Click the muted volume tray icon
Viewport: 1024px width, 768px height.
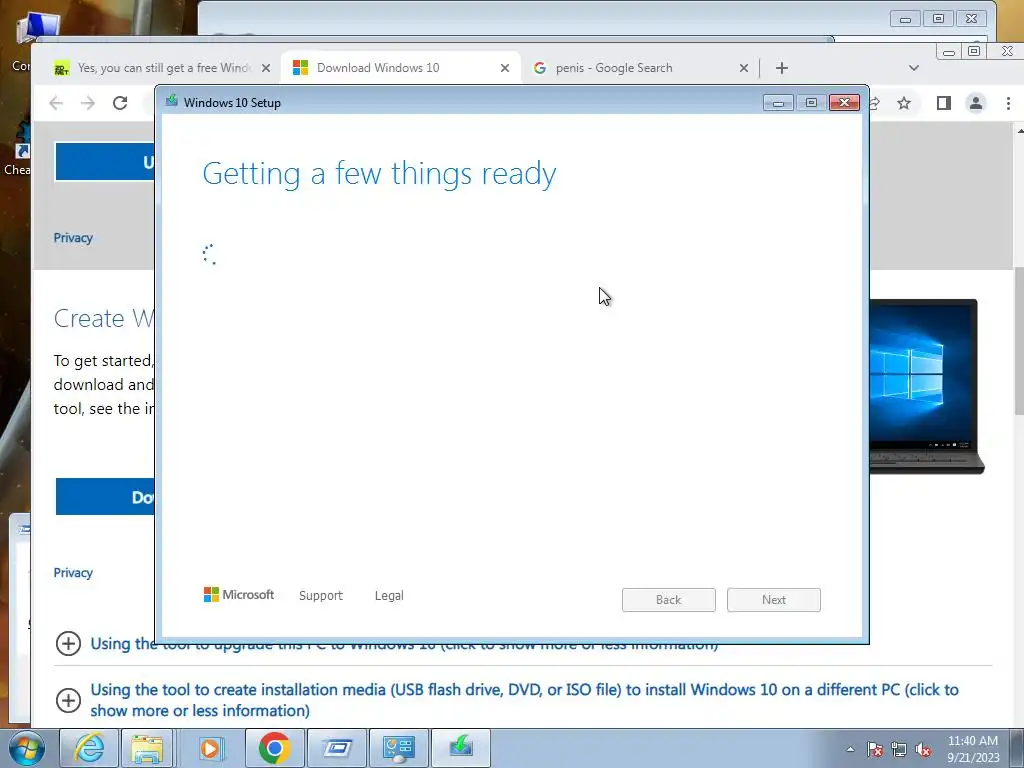(x=923, y=749)
